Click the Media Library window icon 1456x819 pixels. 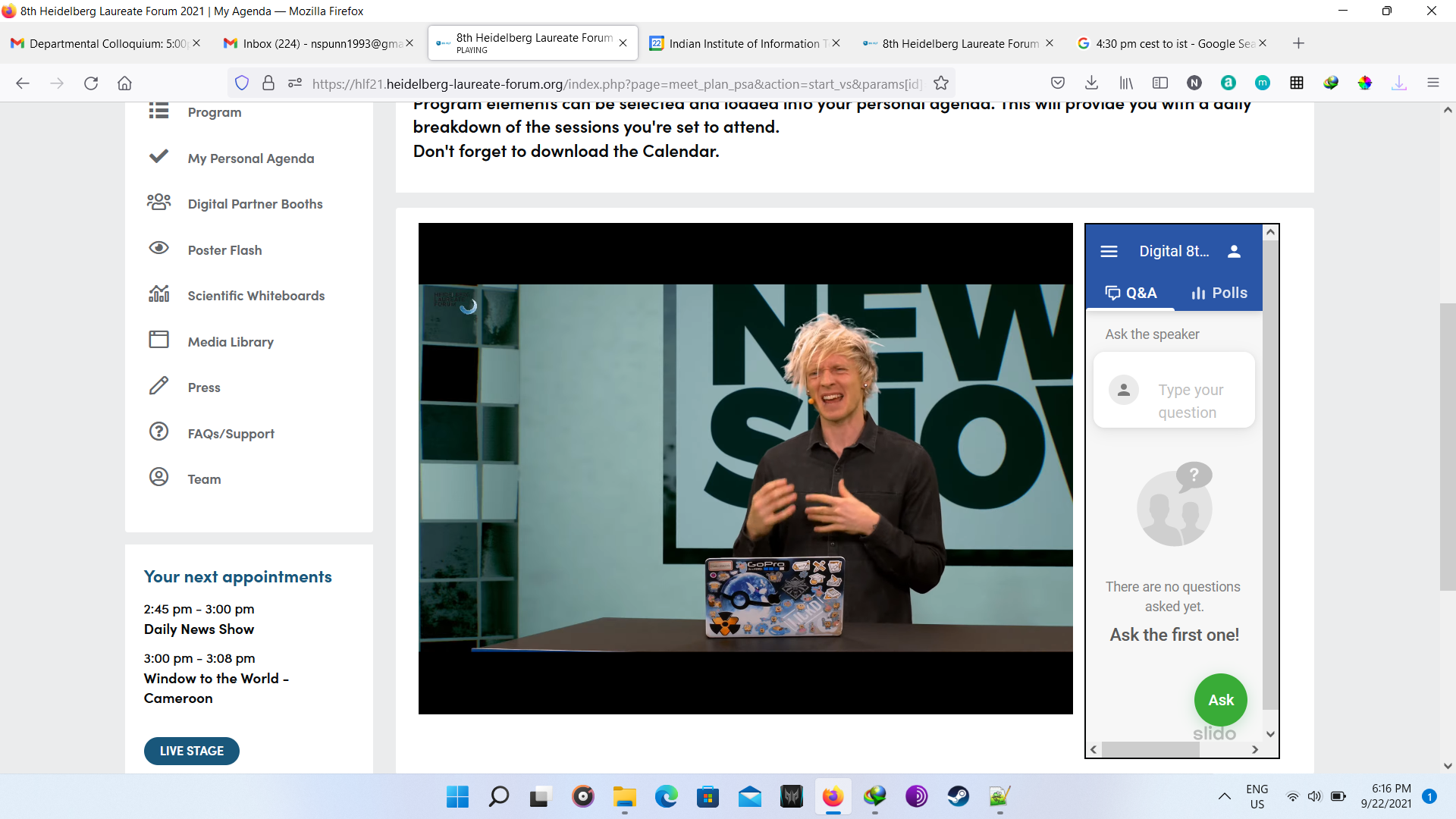[158, 340]
